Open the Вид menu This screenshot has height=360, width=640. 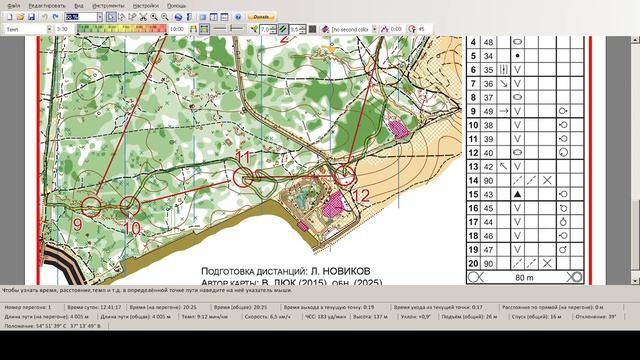click(79, 6)
